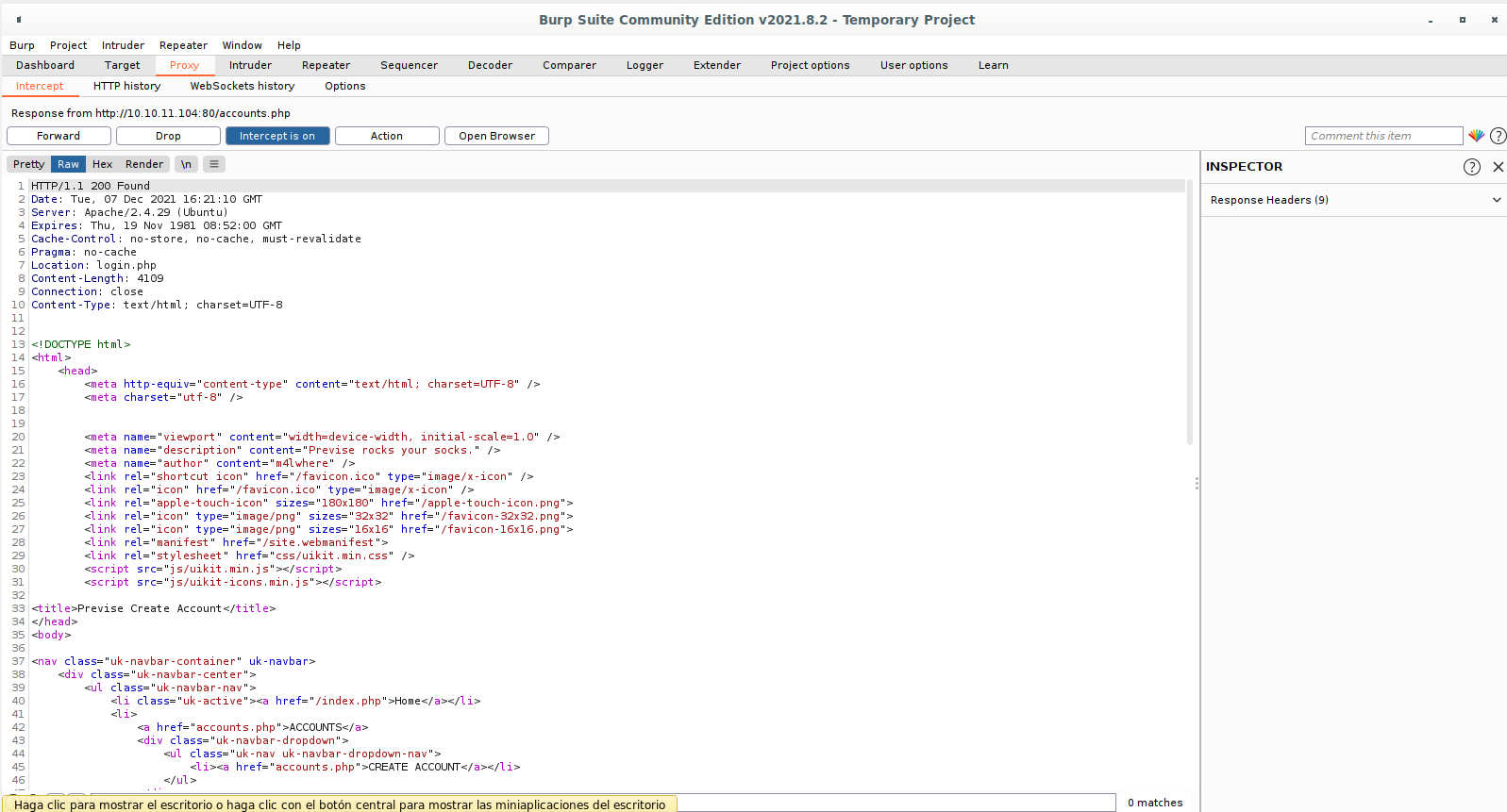Screen dimensions: 1507x812
Task: Open the Repeater tool tab
Action: [x=326, y=65]
